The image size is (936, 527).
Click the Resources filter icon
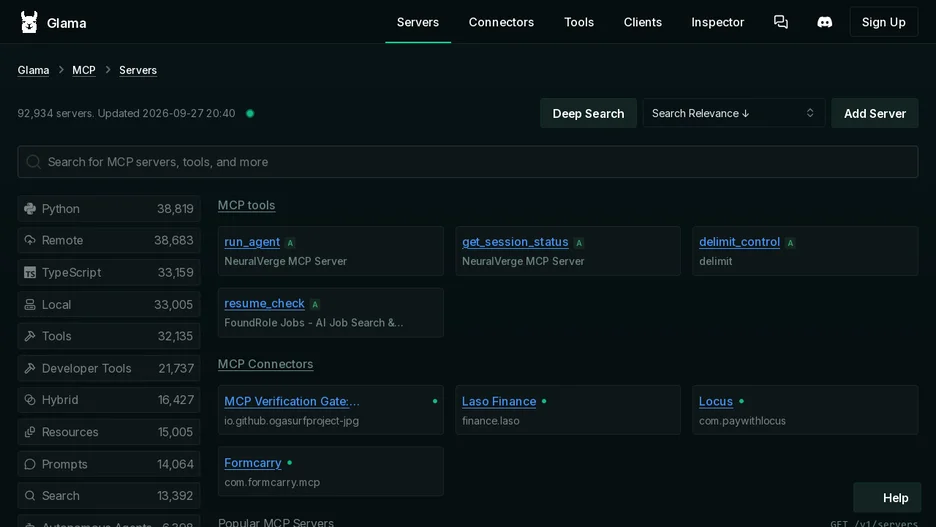click(x=30, y=432)
